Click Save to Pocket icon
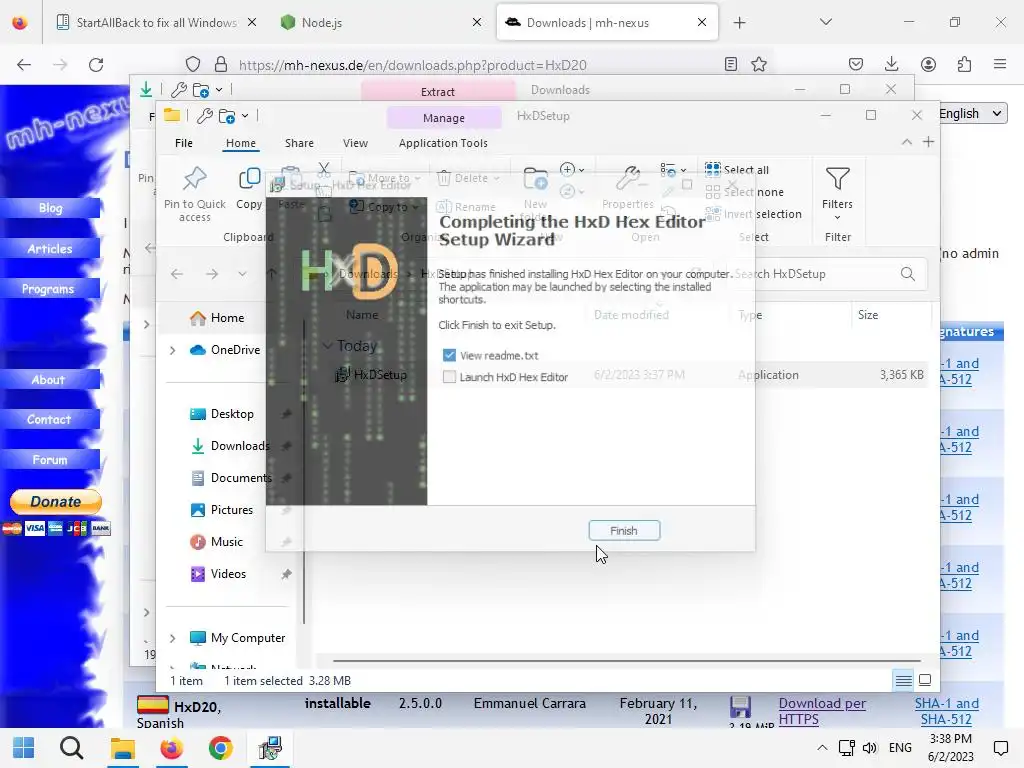 (856, 64)
